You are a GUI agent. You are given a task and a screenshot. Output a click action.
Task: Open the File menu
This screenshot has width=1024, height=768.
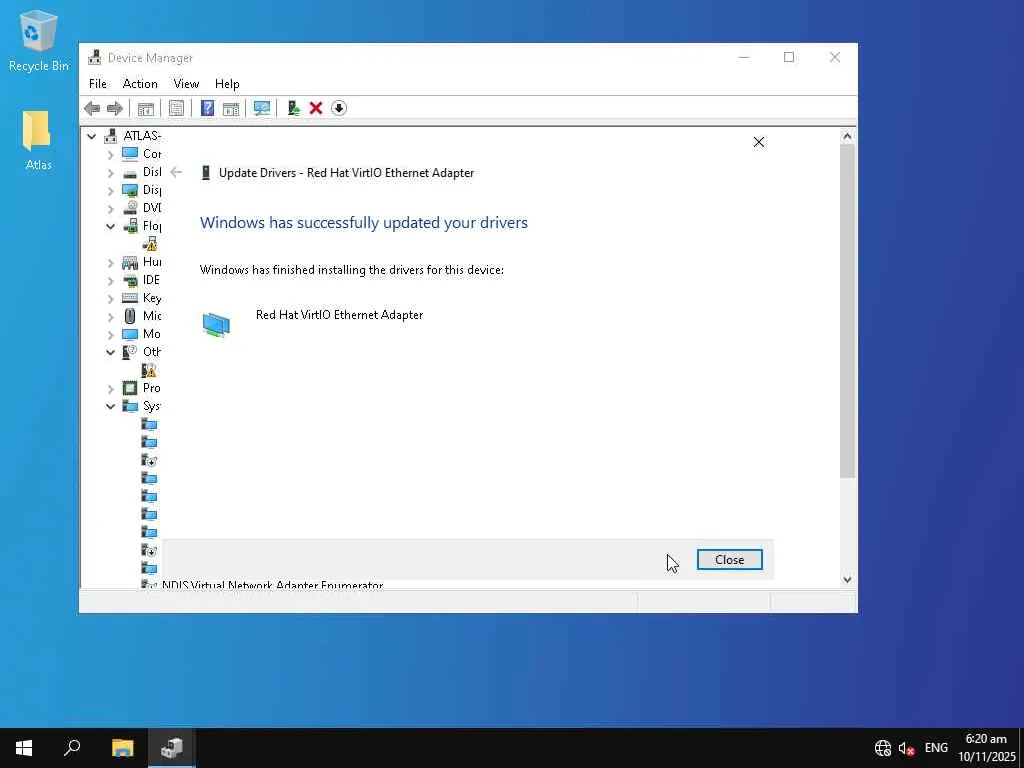coord(98,84)
